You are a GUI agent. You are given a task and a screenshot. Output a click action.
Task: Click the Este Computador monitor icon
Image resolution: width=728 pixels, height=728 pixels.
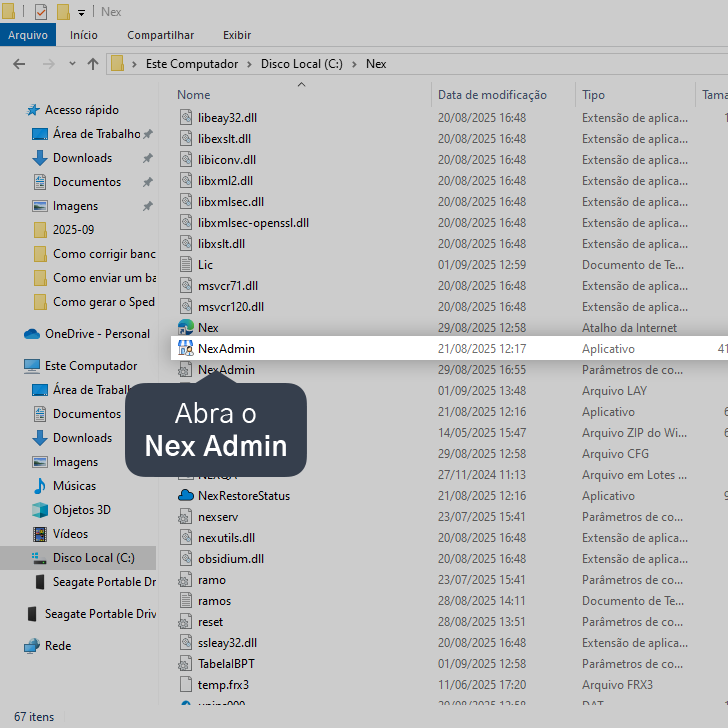point(32,366)
